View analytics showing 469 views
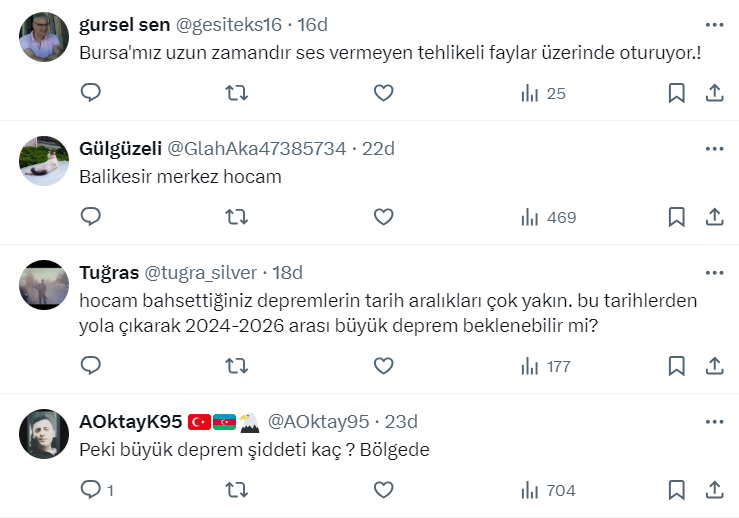The width and height of the screenshot is (739, 518). click(x=548, y=217)
